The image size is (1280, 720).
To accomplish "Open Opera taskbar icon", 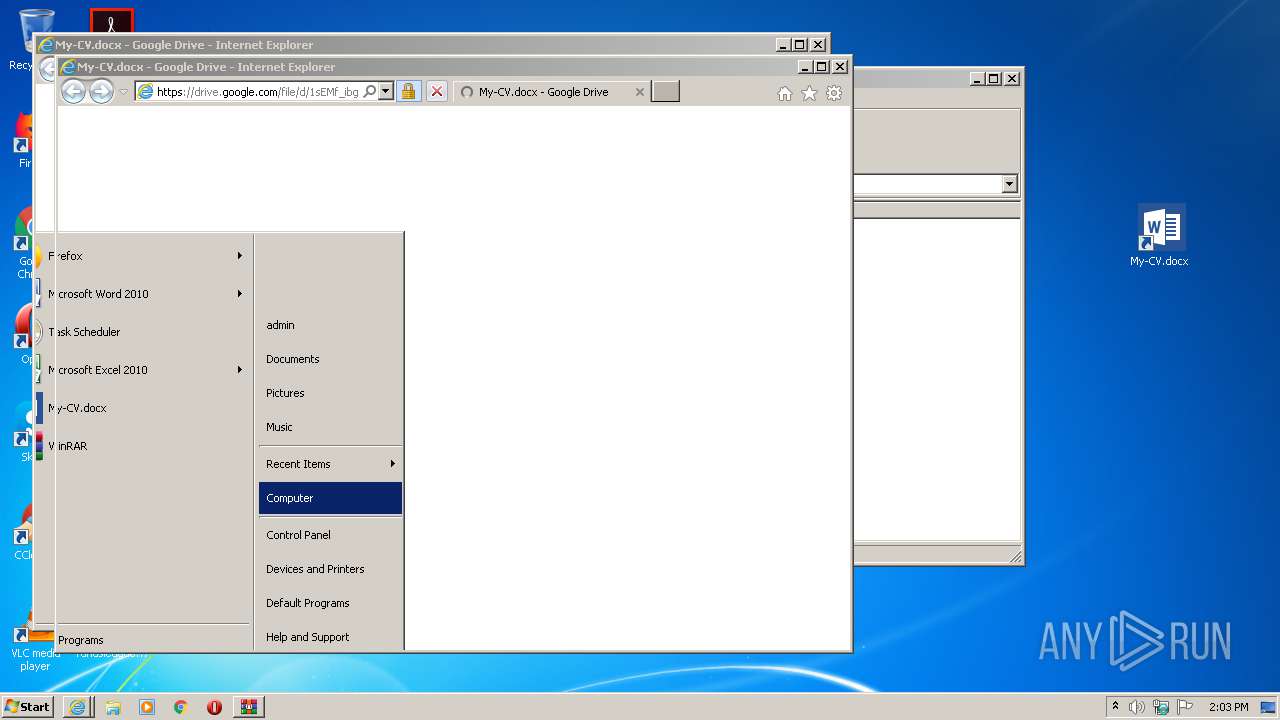I will click(x=214, y=707).
